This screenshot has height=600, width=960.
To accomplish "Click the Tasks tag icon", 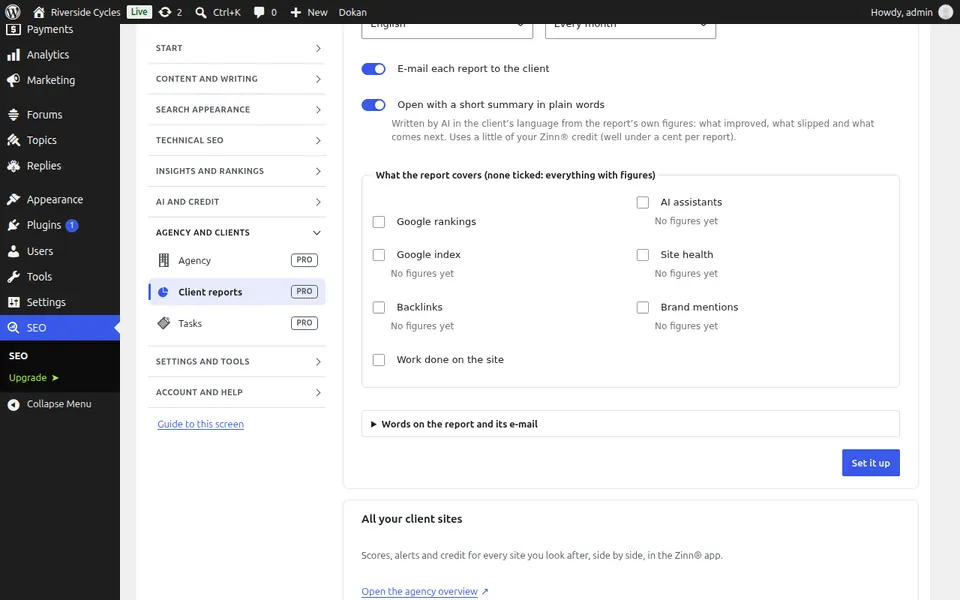I will tap(163, 323).
